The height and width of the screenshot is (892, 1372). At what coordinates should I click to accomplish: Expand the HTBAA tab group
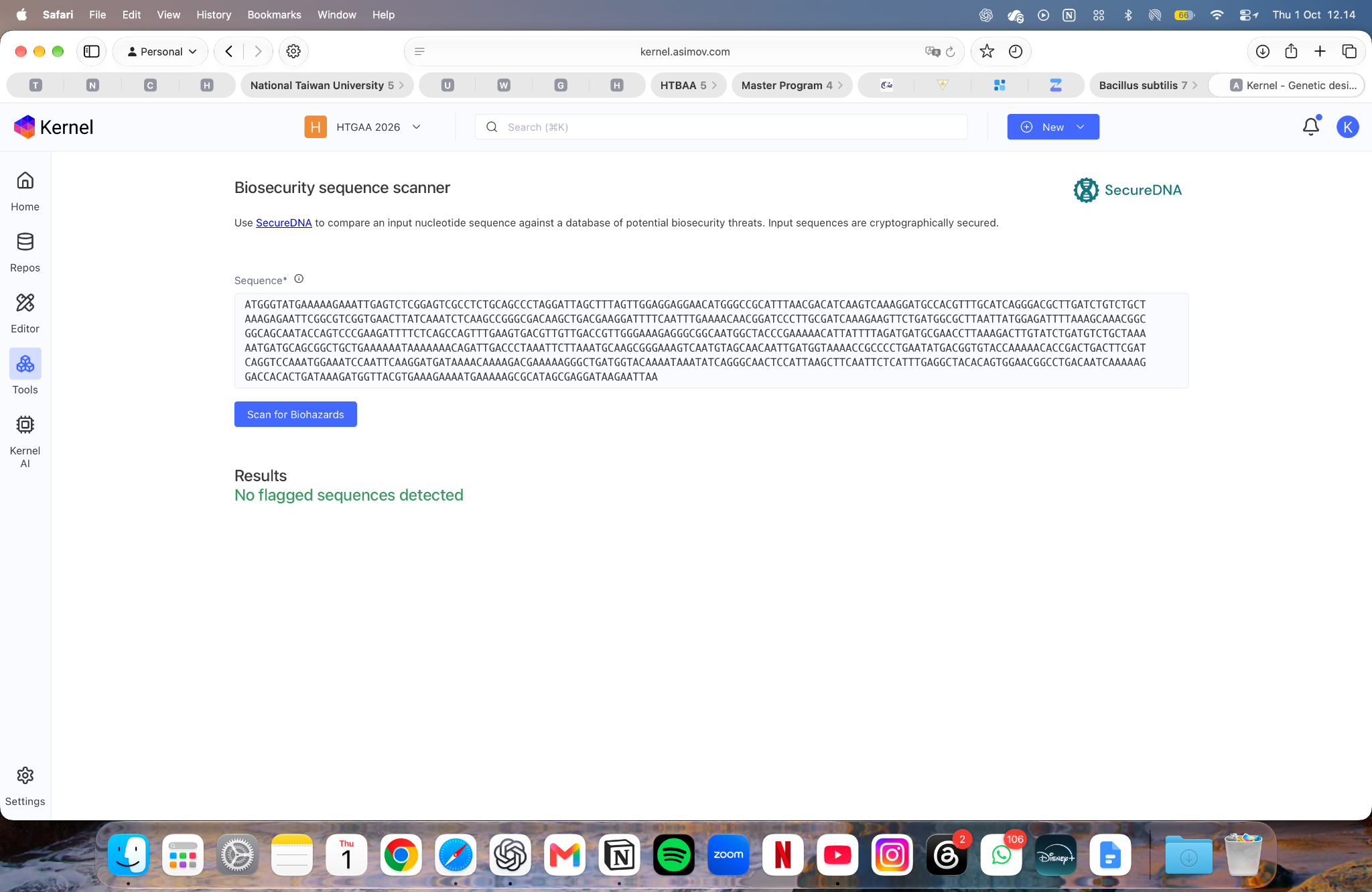688,85
